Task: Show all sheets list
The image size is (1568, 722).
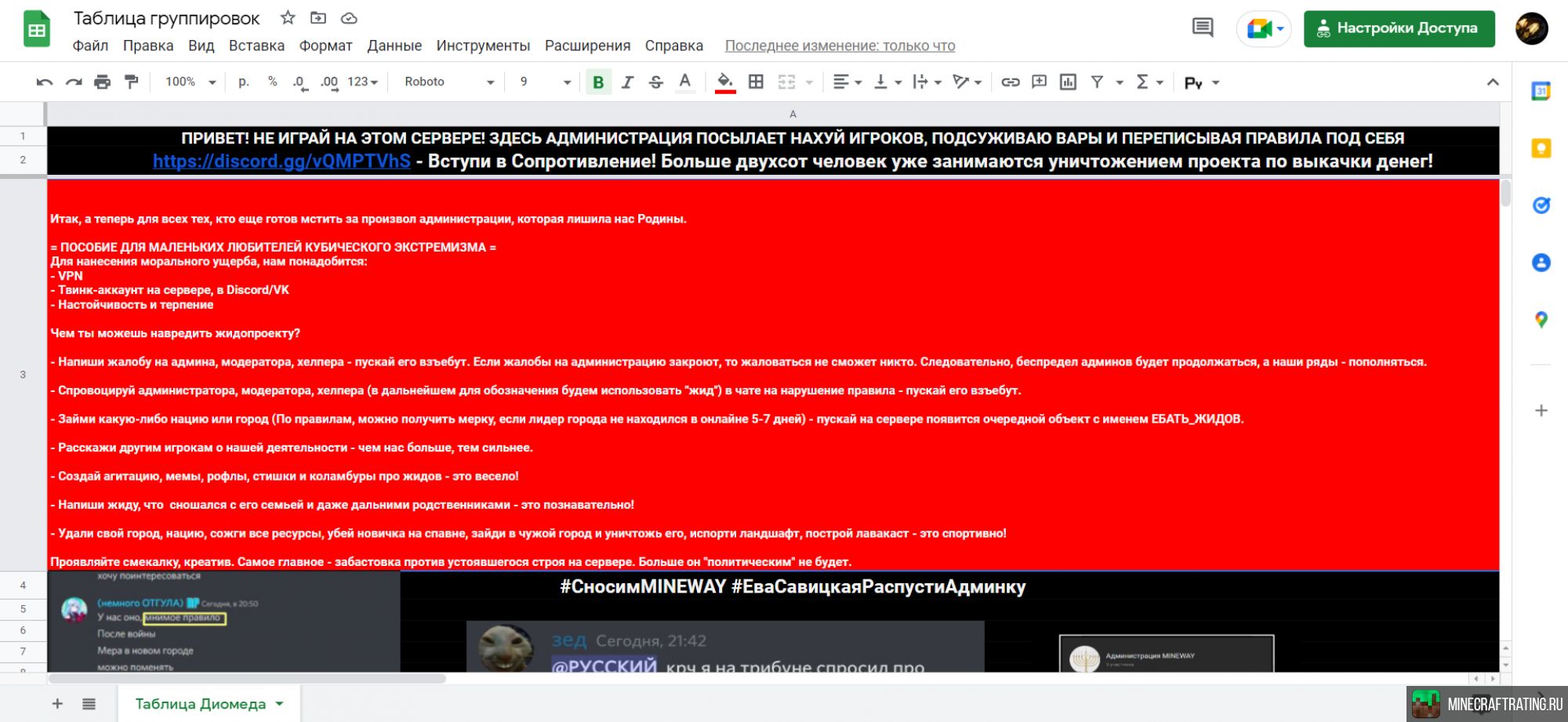Action: point(89,704)
